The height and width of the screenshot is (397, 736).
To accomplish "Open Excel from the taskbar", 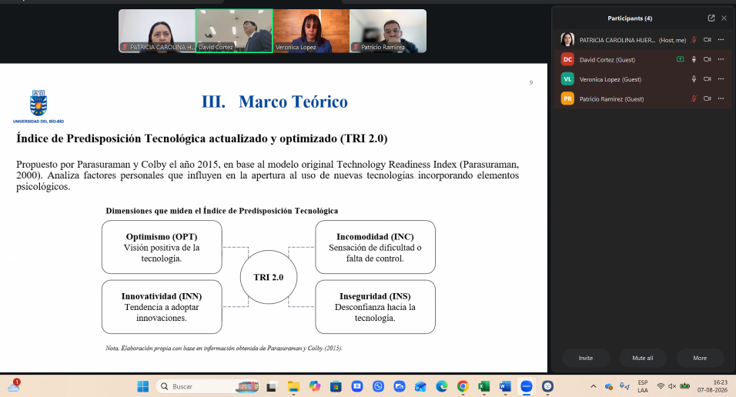I will point(484,386).
